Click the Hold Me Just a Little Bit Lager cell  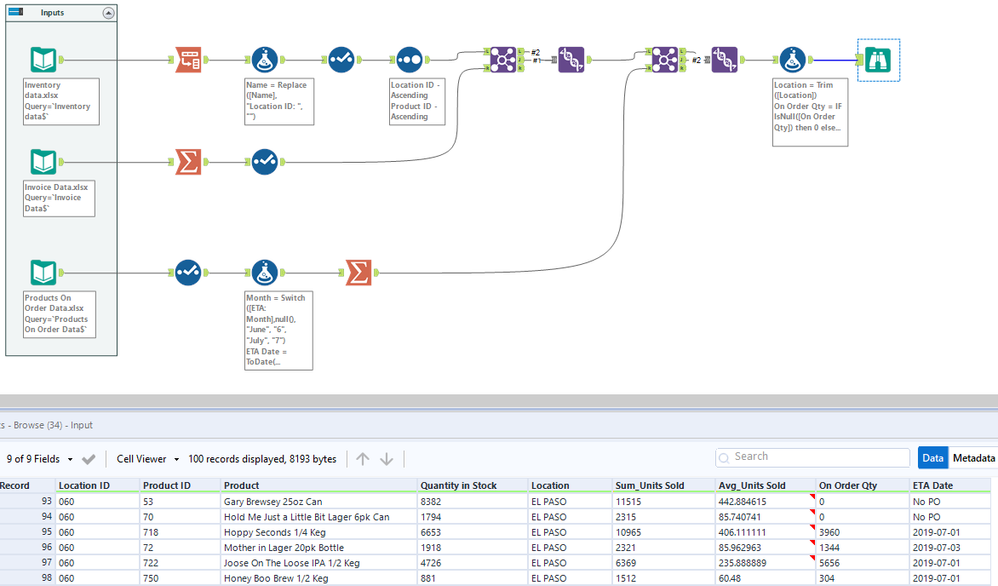[x=319, y=517]
